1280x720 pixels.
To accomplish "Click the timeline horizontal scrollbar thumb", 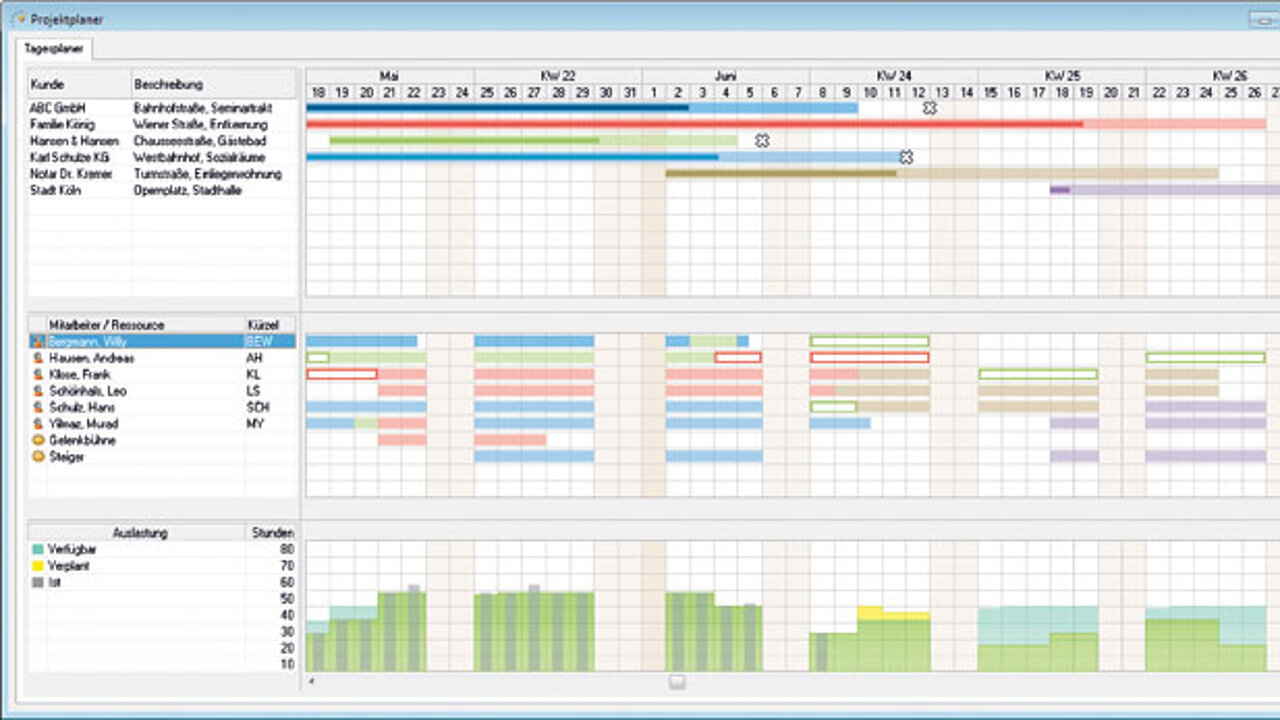I will [677, 682].
